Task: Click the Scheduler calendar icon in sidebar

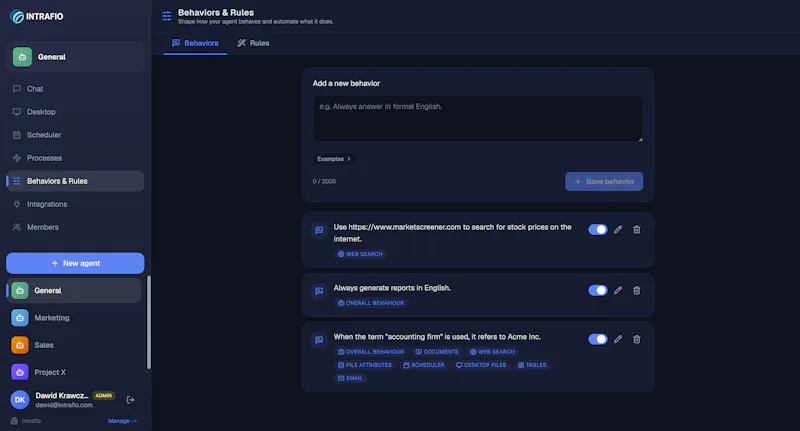Action: (x=17, y=135)
